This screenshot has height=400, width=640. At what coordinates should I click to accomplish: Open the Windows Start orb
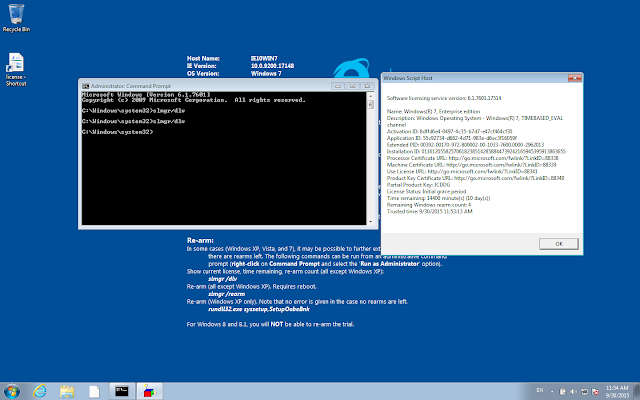[x=11, y=391]
